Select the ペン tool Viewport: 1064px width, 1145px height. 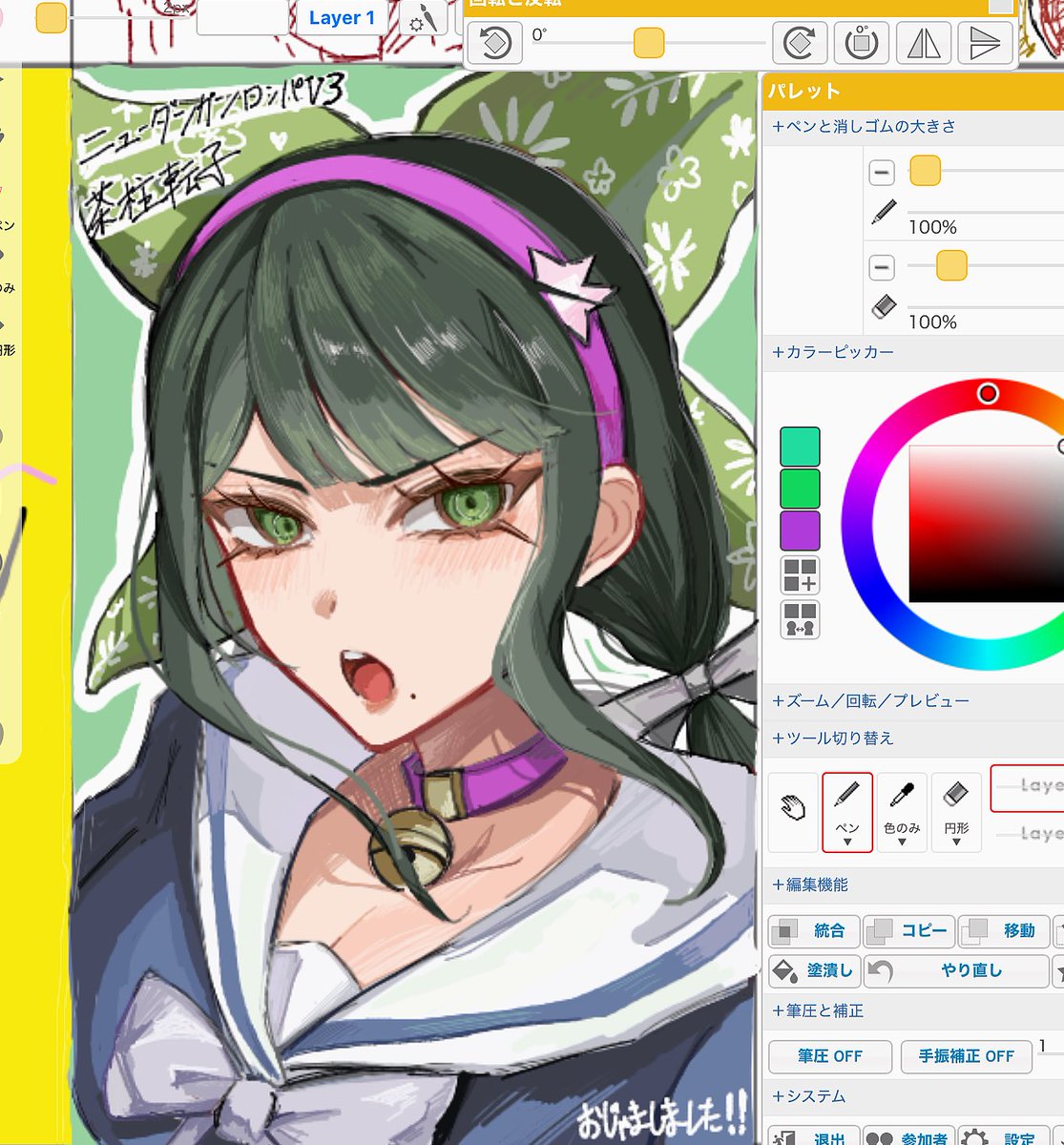tap(847, 811)
